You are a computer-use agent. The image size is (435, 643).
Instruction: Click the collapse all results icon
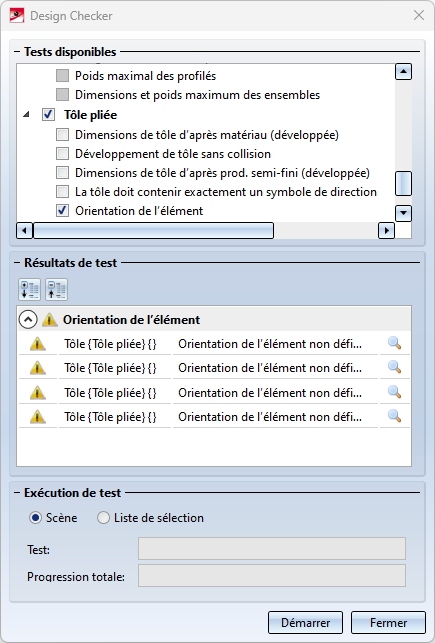[56, 290]
